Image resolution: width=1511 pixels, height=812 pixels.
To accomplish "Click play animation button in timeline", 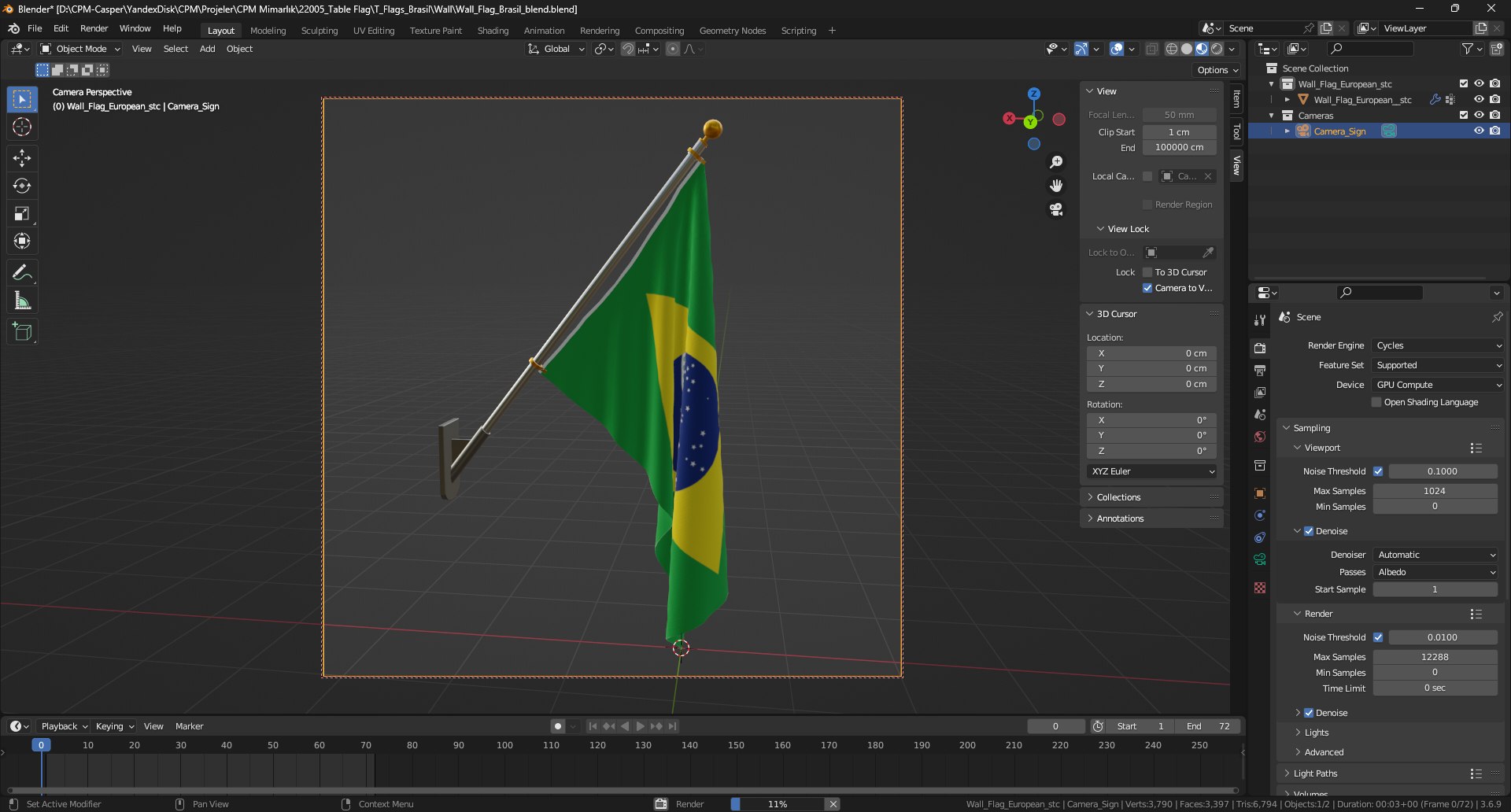I will [x=640, y=726].
